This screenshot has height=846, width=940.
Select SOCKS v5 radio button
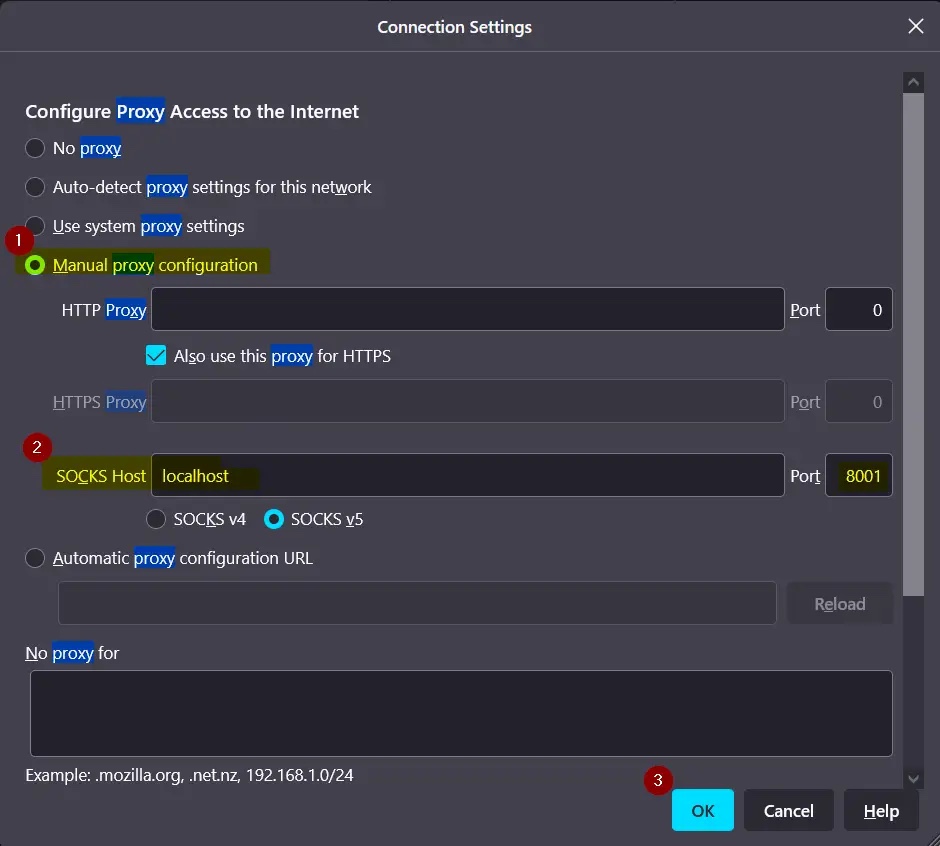click(x=274, y=519)
